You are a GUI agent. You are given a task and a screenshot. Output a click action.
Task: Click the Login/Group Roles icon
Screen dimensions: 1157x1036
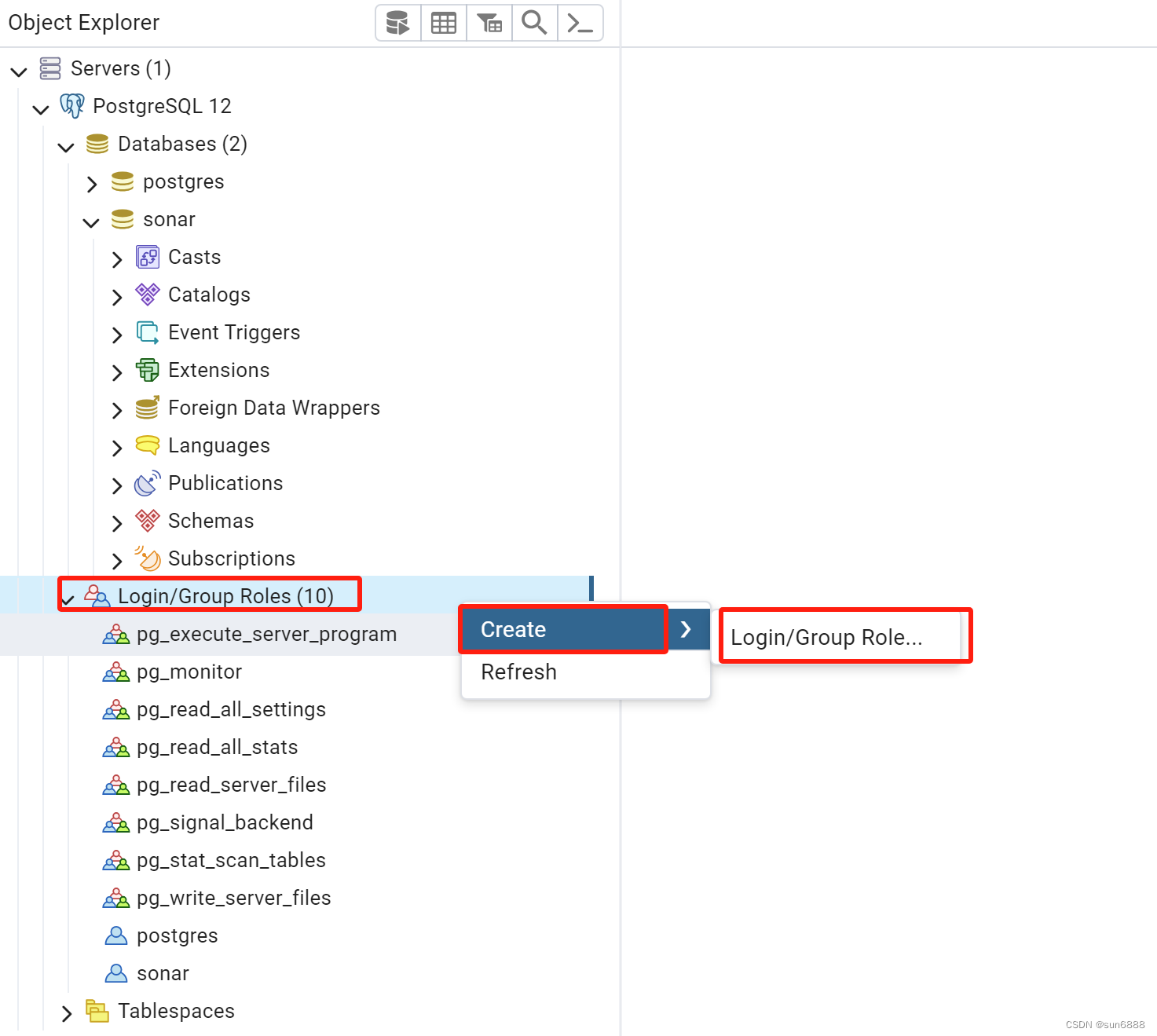(97, 596)
